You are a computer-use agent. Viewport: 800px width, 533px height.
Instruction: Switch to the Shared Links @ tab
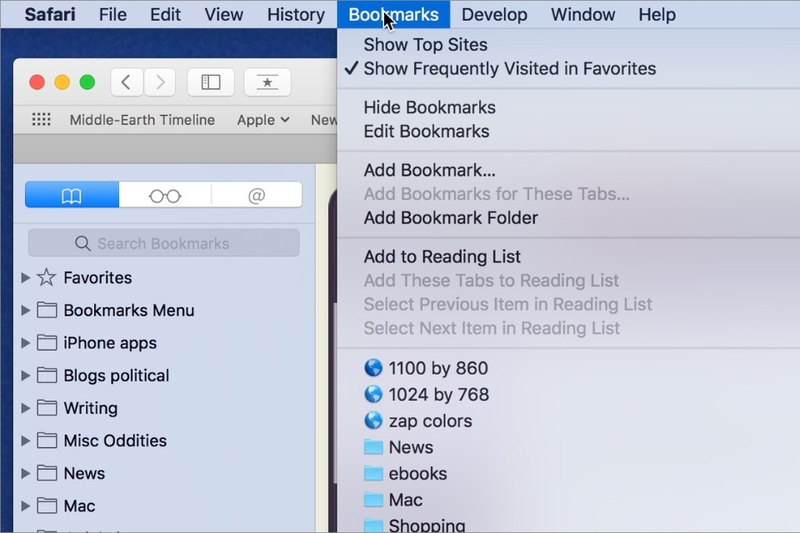point(257,195)
